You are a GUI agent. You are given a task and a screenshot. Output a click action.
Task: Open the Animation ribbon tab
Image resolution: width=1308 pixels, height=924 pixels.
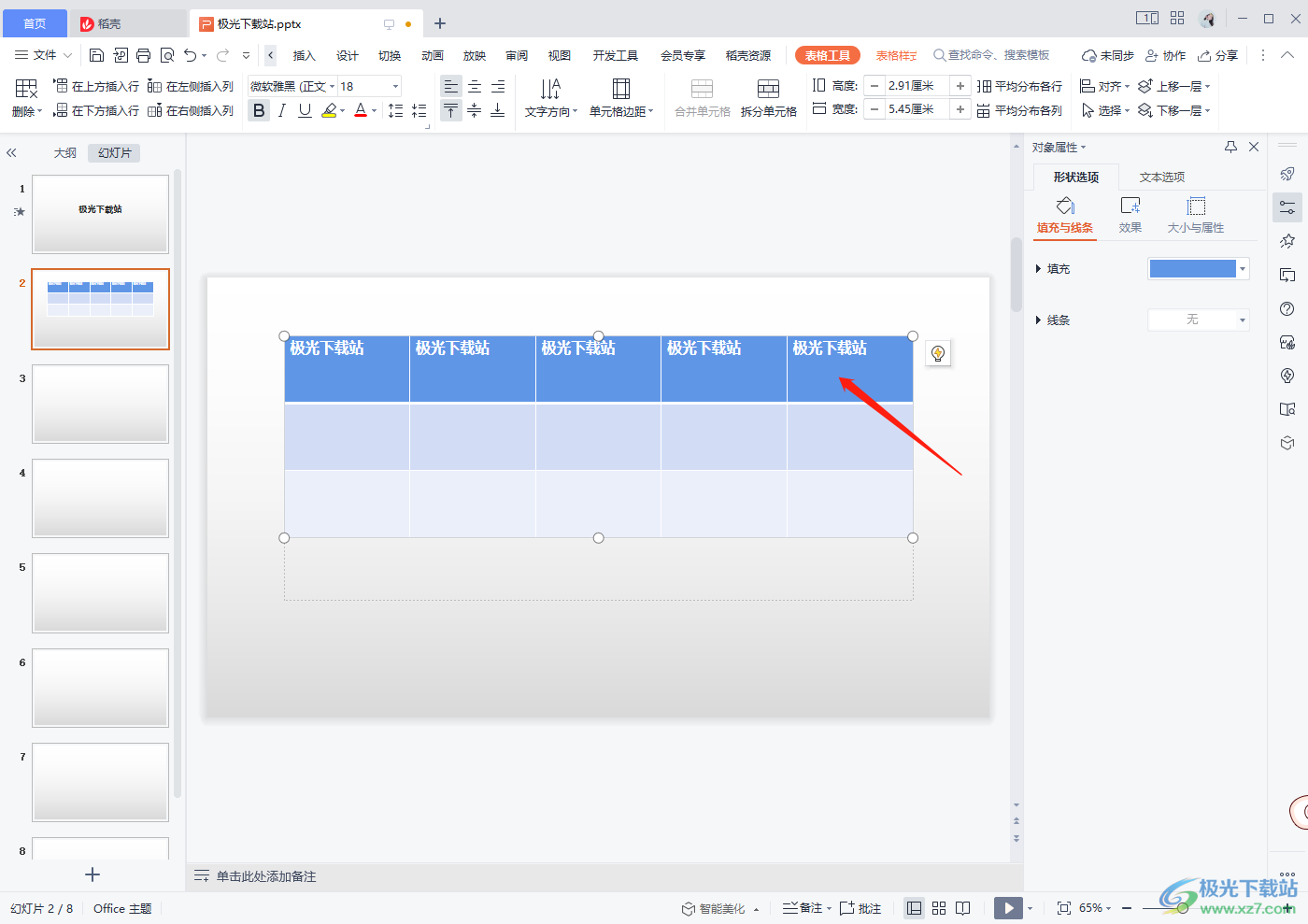coord(432,55)
